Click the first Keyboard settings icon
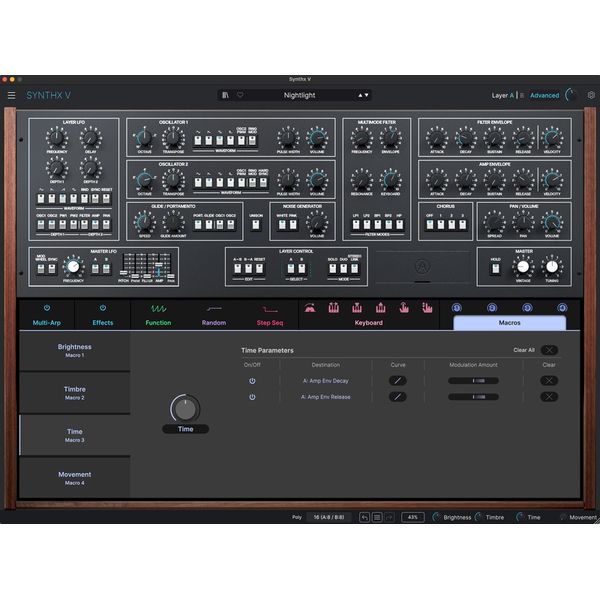Screen dimensions: 600x600 310,308
